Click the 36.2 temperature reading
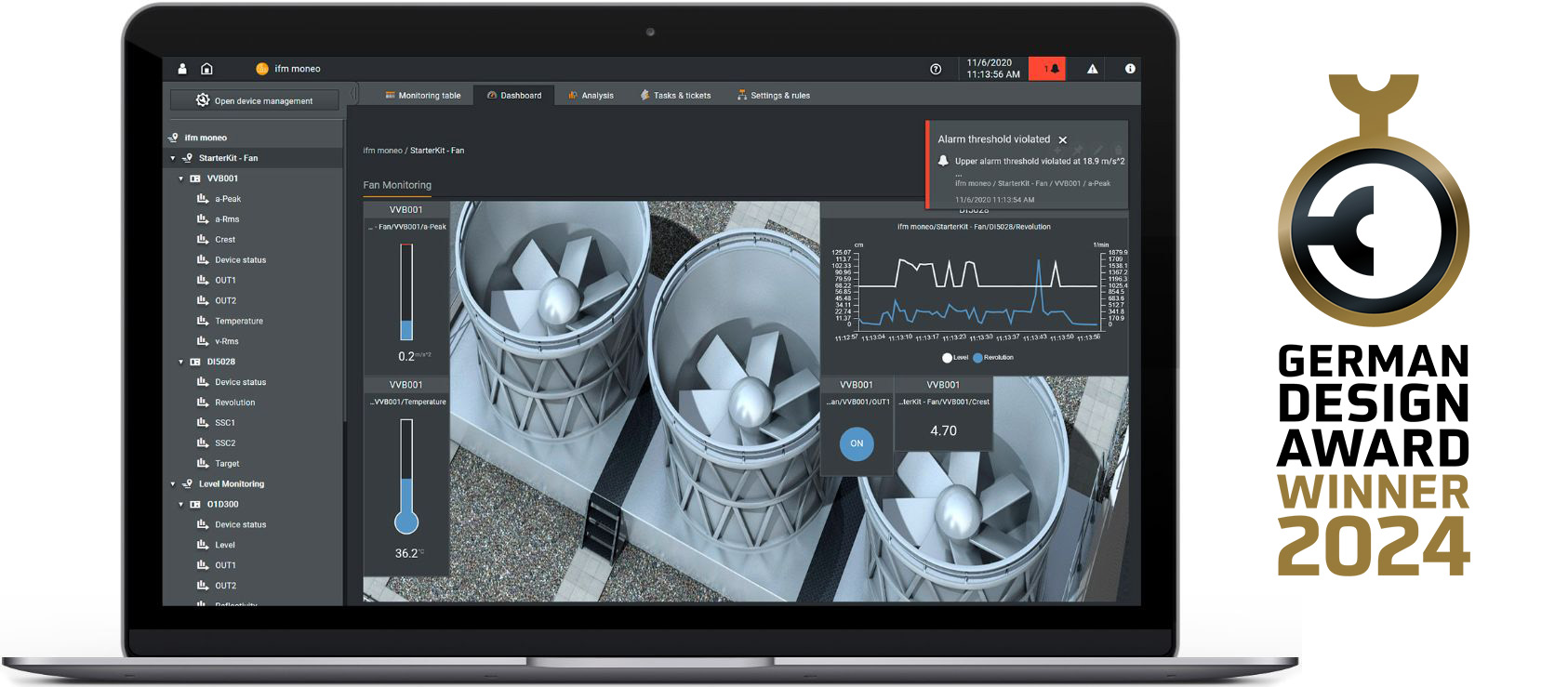 point(409,553)
